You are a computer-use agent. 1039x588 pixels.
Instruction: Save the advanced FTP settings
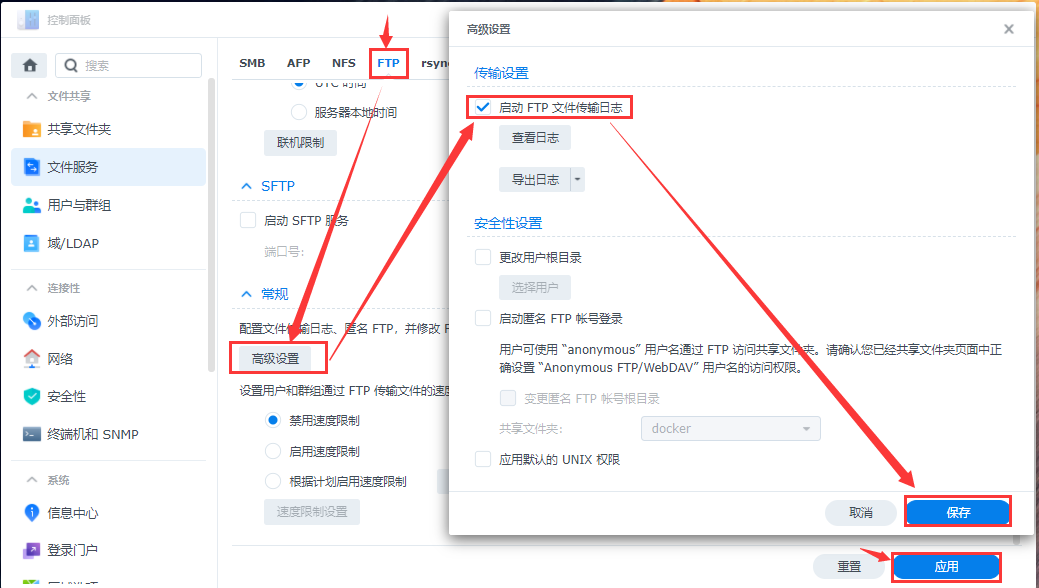957,511
